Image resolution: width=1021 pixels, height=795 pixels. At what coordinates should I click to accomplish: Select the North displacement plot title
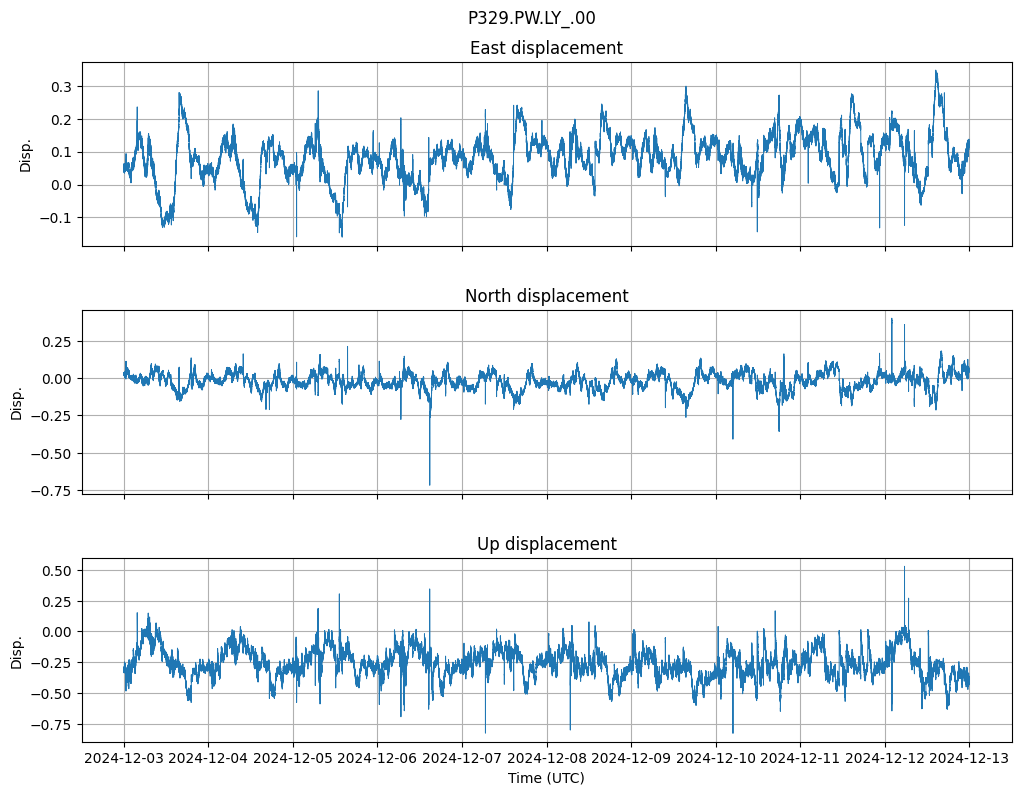[546, 296]
